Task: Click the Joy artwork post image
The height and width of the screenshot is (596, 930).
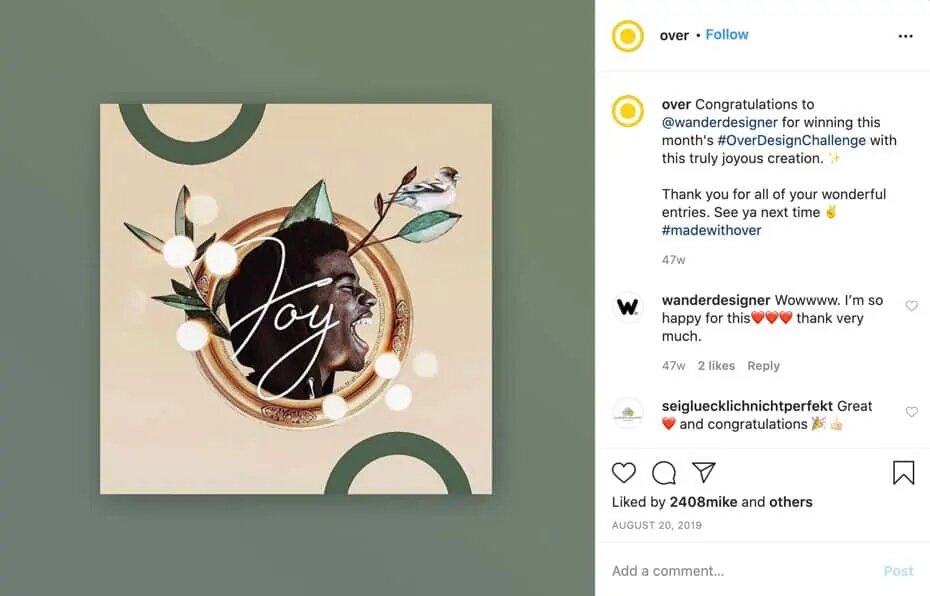Action: coord(296,298)
